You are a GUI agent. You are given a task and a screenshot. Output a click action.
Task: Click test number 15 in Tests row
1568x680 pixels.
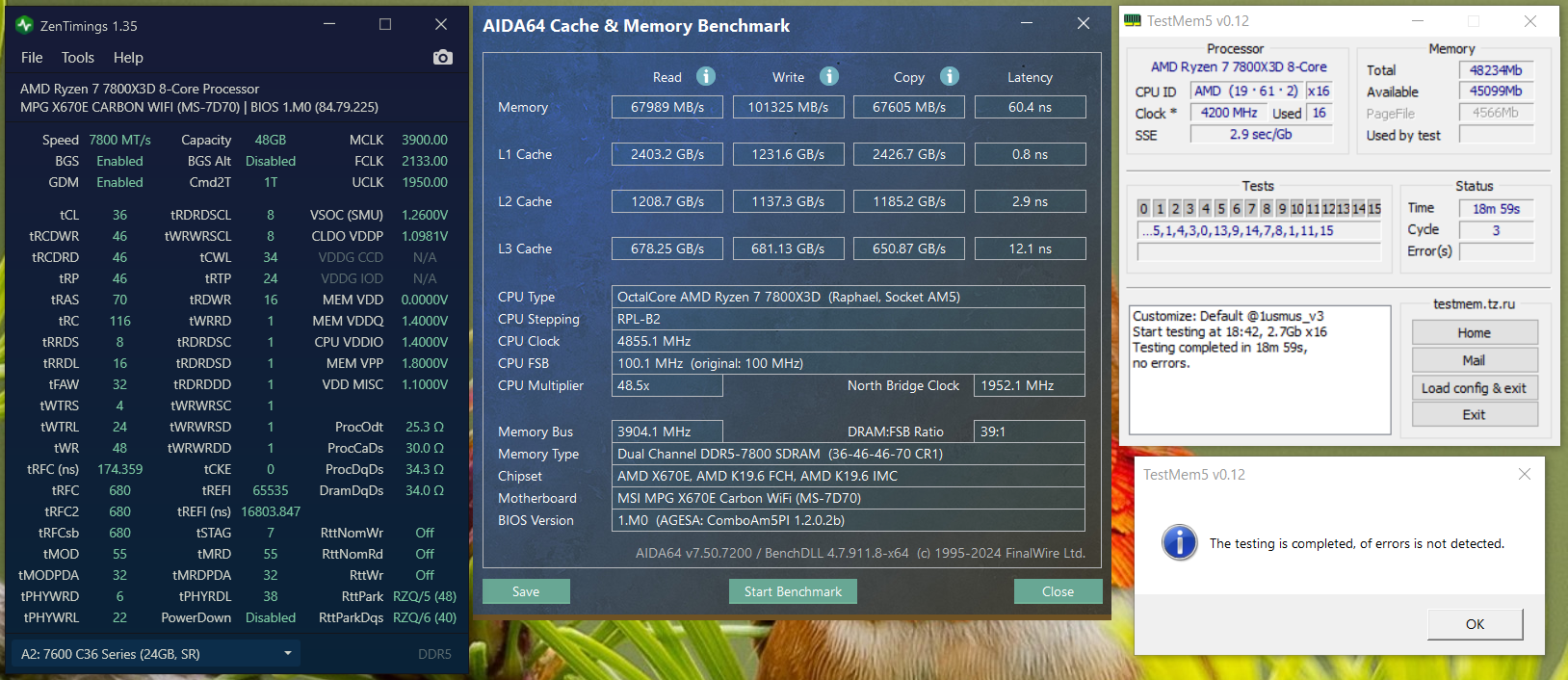1374,208
